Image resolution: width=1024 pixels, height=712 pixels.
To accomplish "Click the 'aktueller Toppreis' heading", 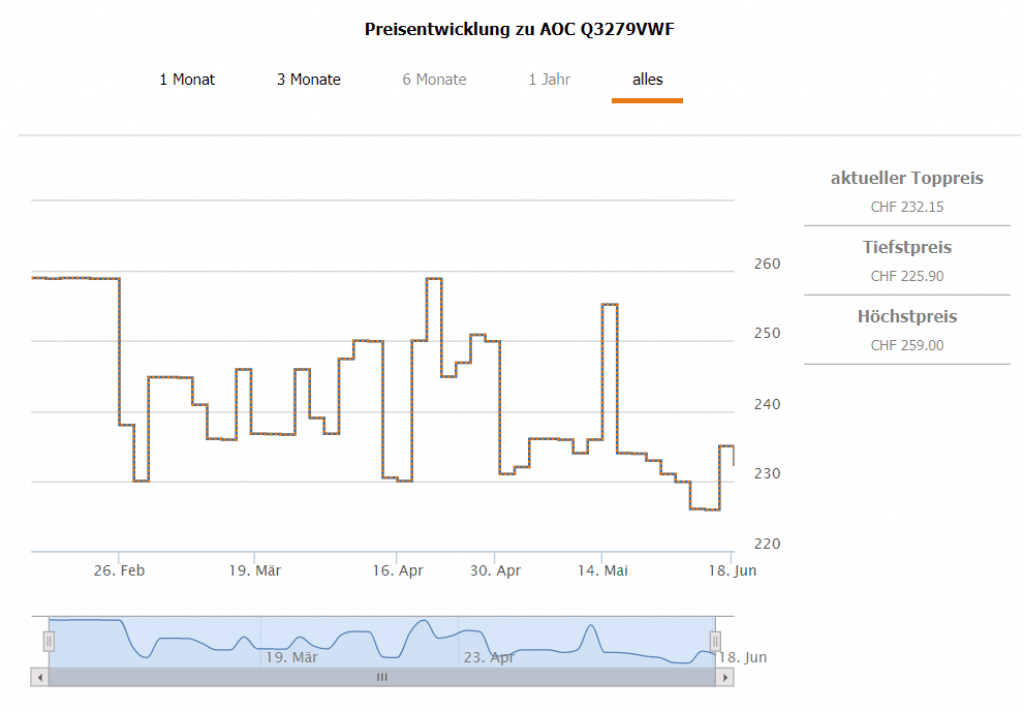I will [907, 178].
